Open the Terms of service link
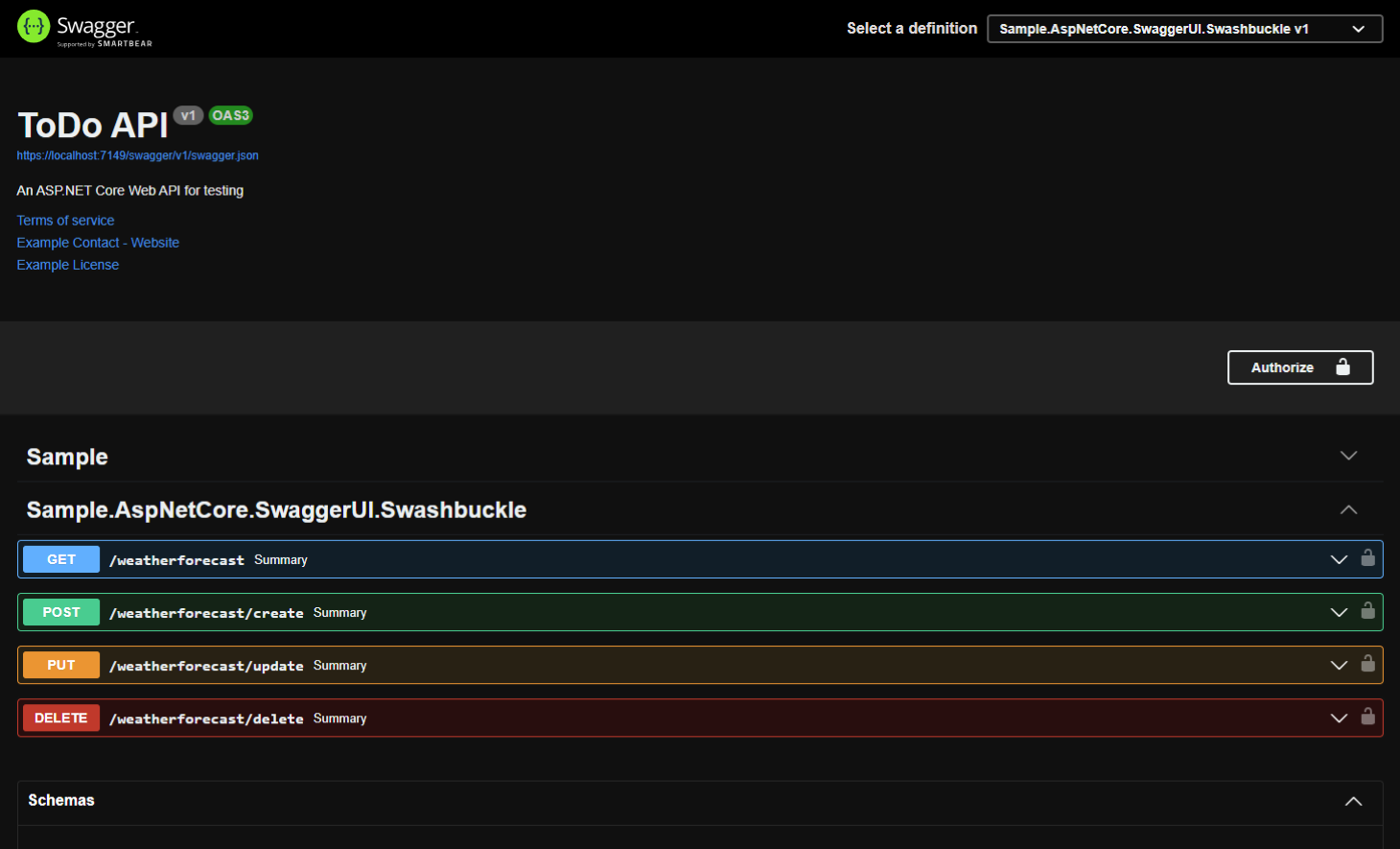The width and height of the screenshot is (1400, 849). coord(65,221)
